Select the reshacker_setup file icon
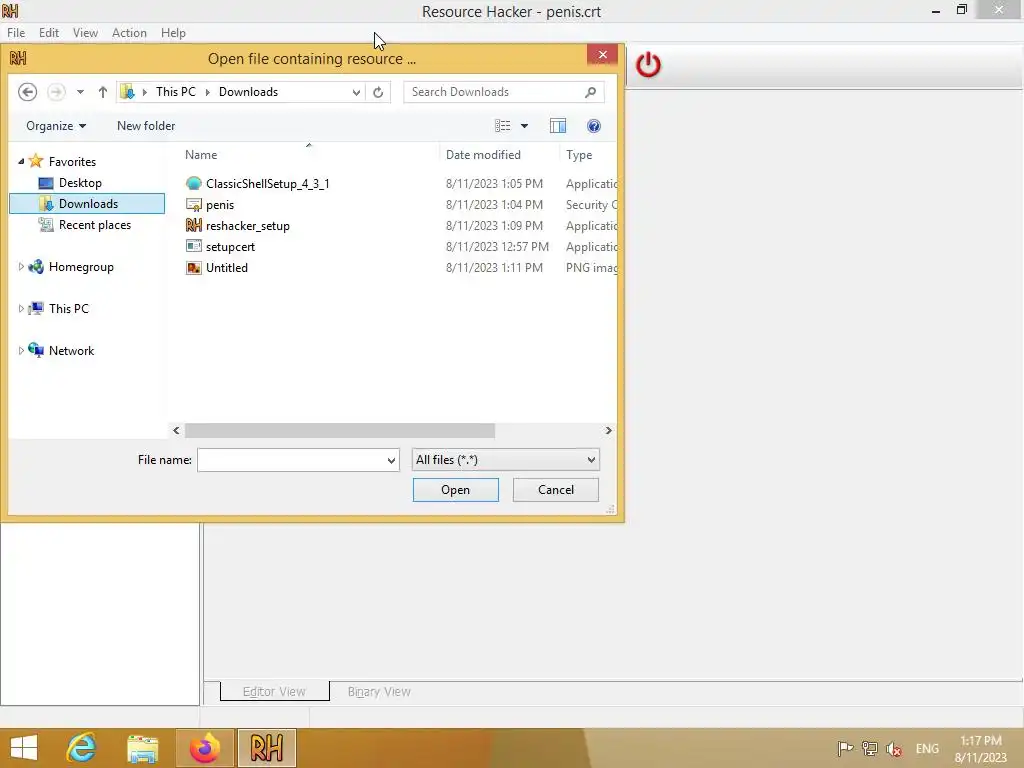The image size is (1024, 768). click(193, 225)
